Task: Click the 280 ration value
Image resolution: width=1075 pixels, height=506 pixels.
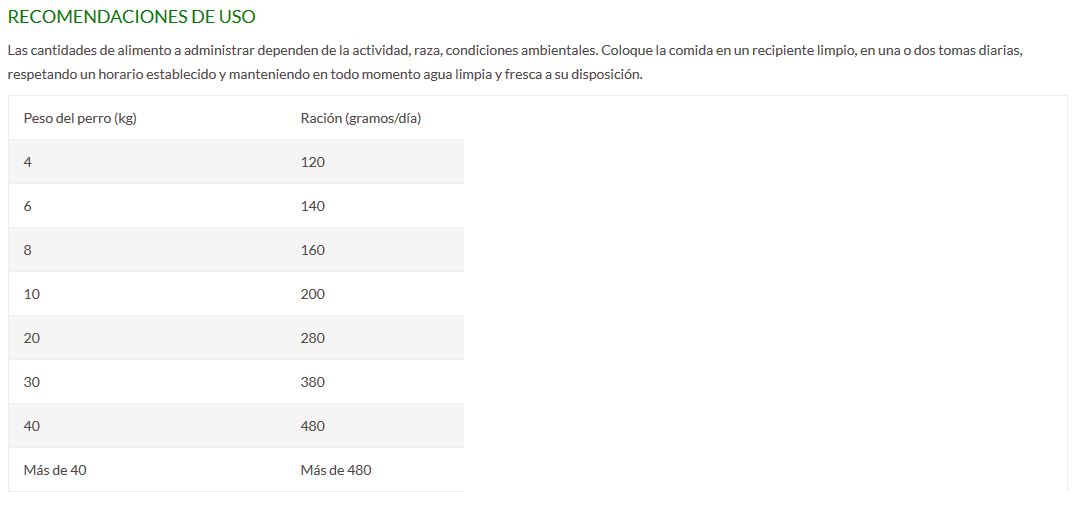Action: pyautogui.click(x=313, y=338)
